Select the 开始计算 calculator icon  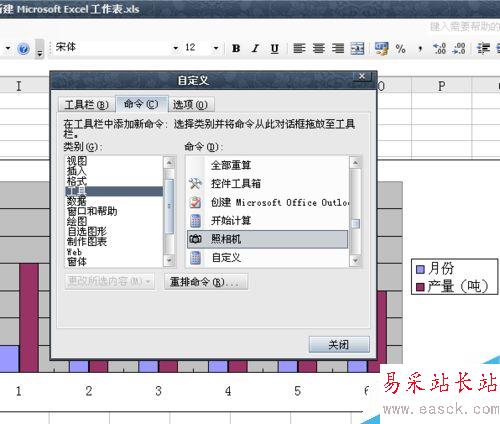click(195, 221)
